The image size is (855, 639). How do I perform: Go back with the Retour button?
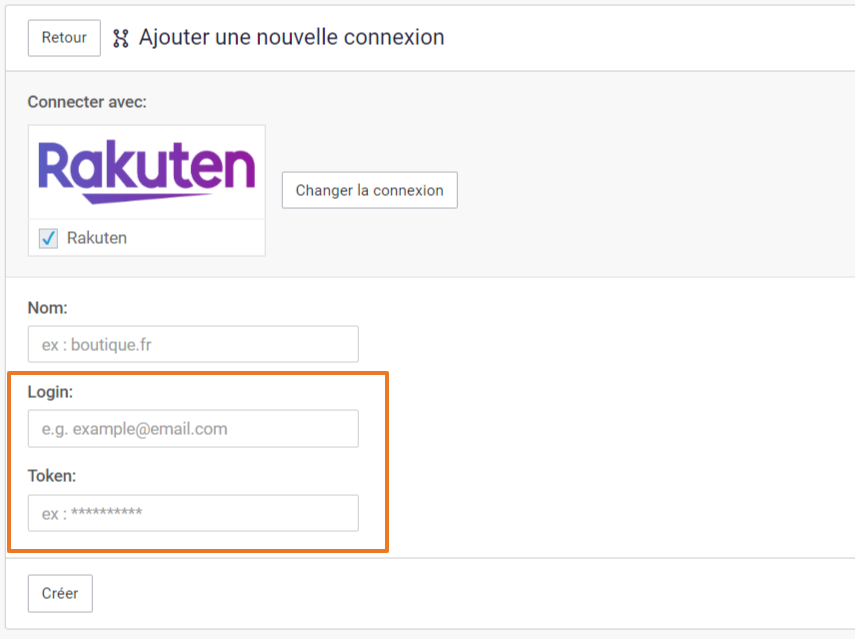(x=64, y=38)
